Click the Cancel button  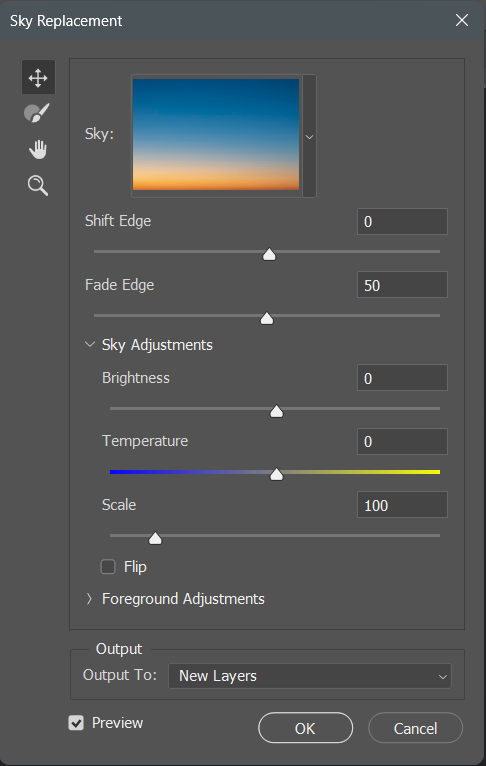[x=415, y=728]
